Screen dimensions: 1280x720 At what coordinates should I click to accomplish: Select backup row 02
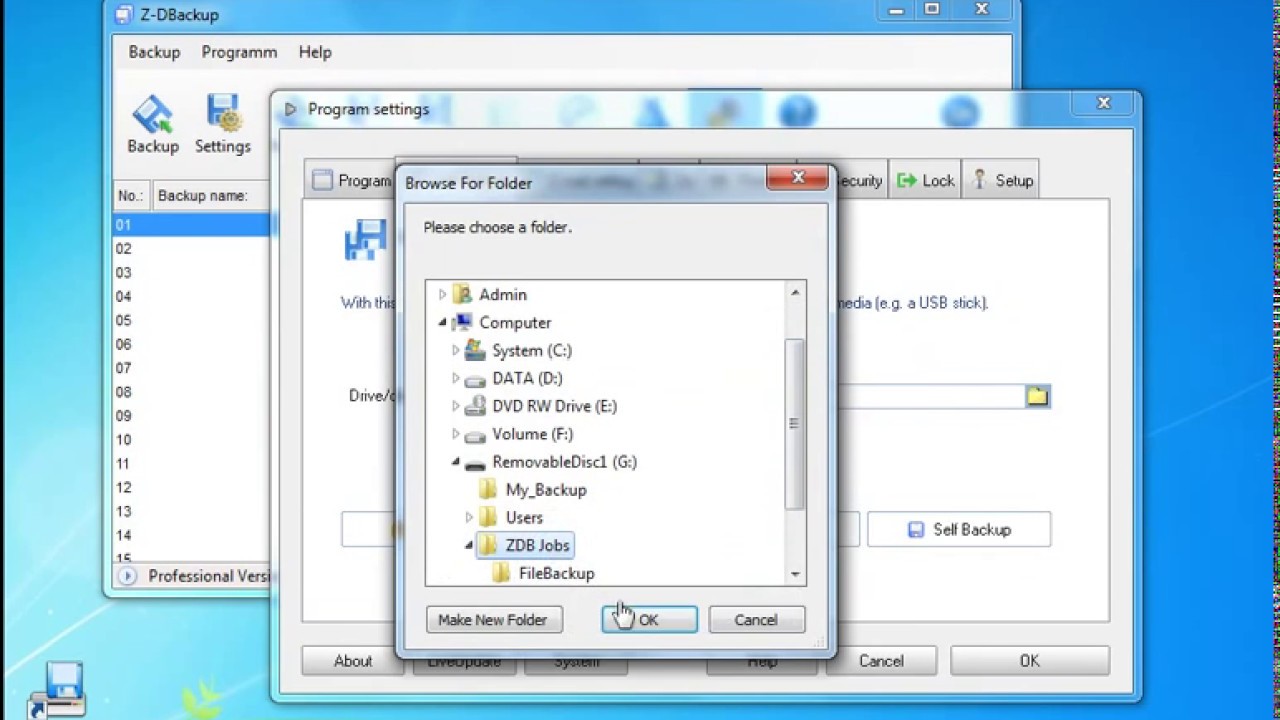pos(192,249)
